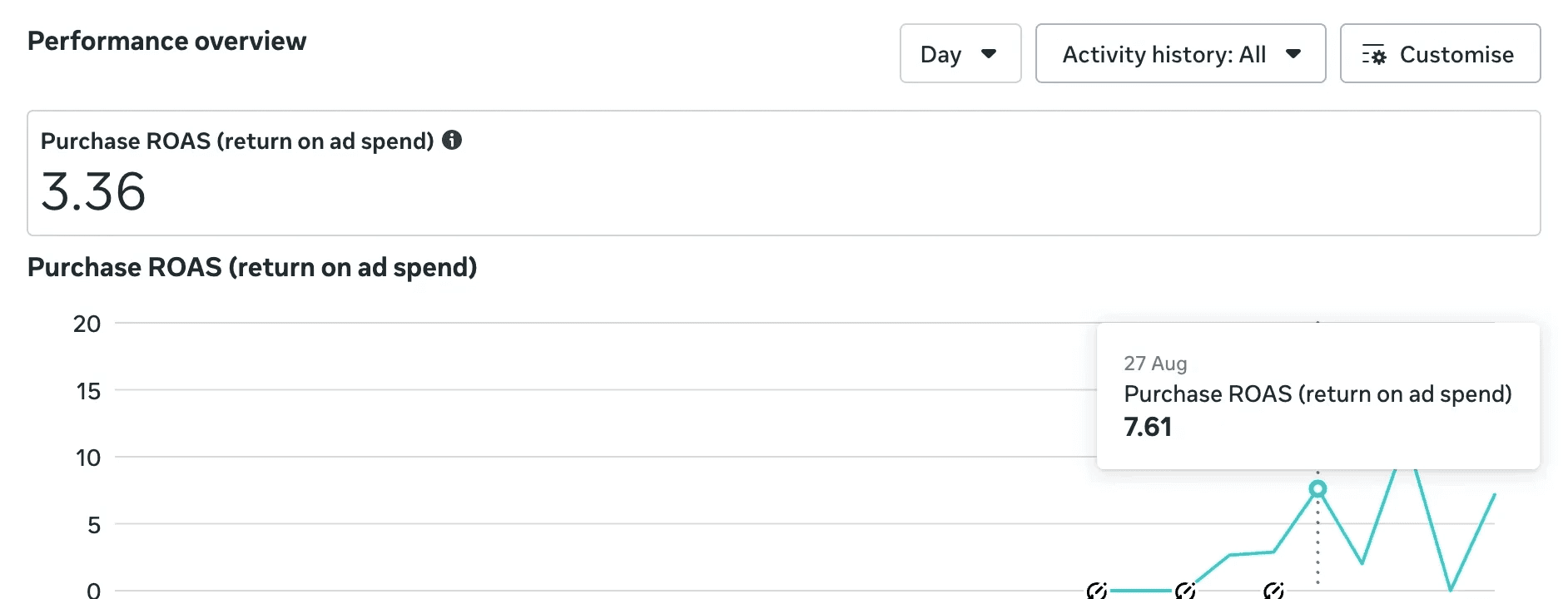
Task: Click the 20 label on the y-axis
Action: [87, 324]
